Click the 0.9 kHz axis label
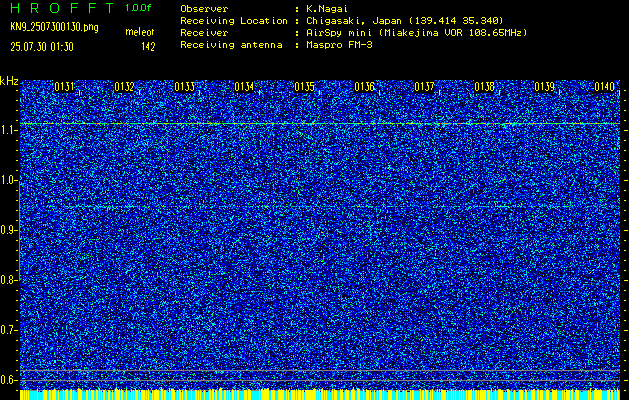The image size is (629, 400). (x=8, y=230)
